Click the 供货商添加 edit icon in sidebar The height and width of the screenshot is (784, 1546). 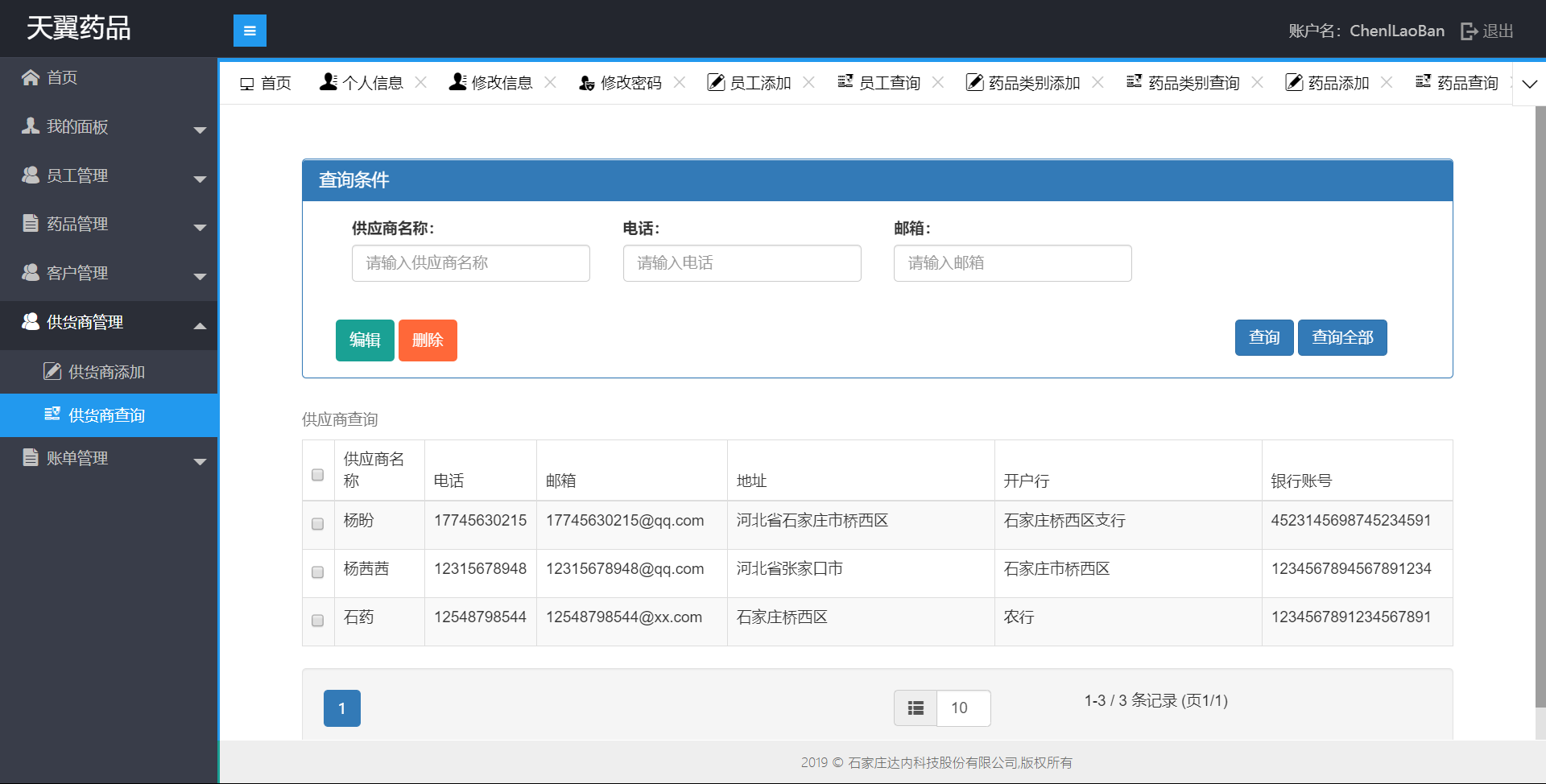(52, 371)
